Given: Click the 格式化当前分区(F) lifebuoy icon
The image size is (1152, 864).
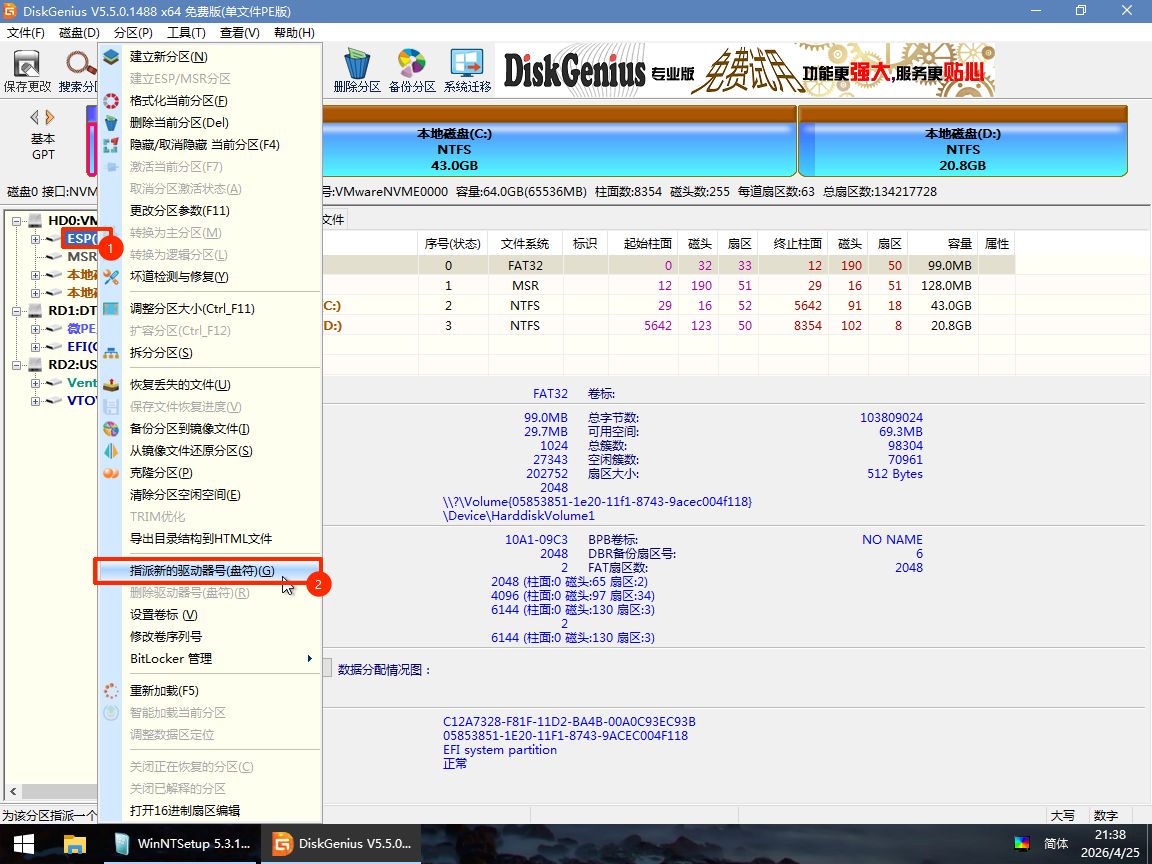Looking at the screenshot, I should pyautogui.click(x=111, y=101).
